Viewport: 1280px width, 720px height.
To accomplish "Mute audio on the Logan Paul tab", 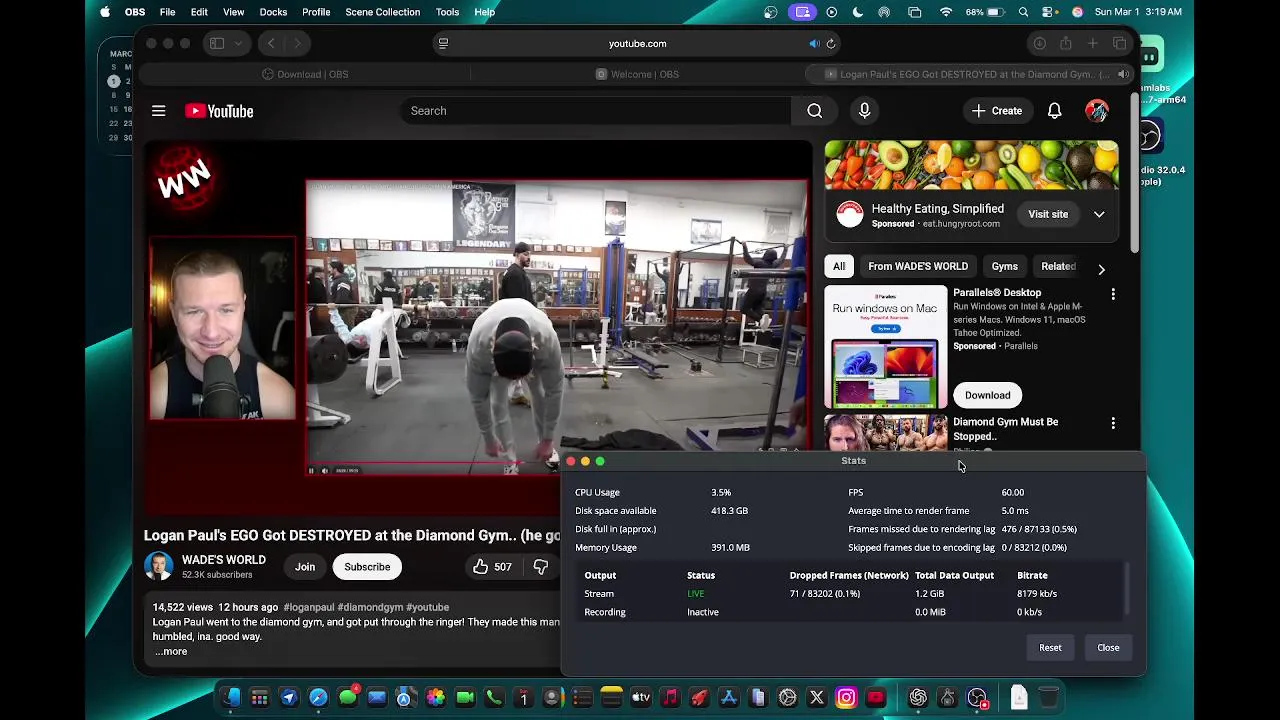I will pyautogui.click(x=1123, y=74).
